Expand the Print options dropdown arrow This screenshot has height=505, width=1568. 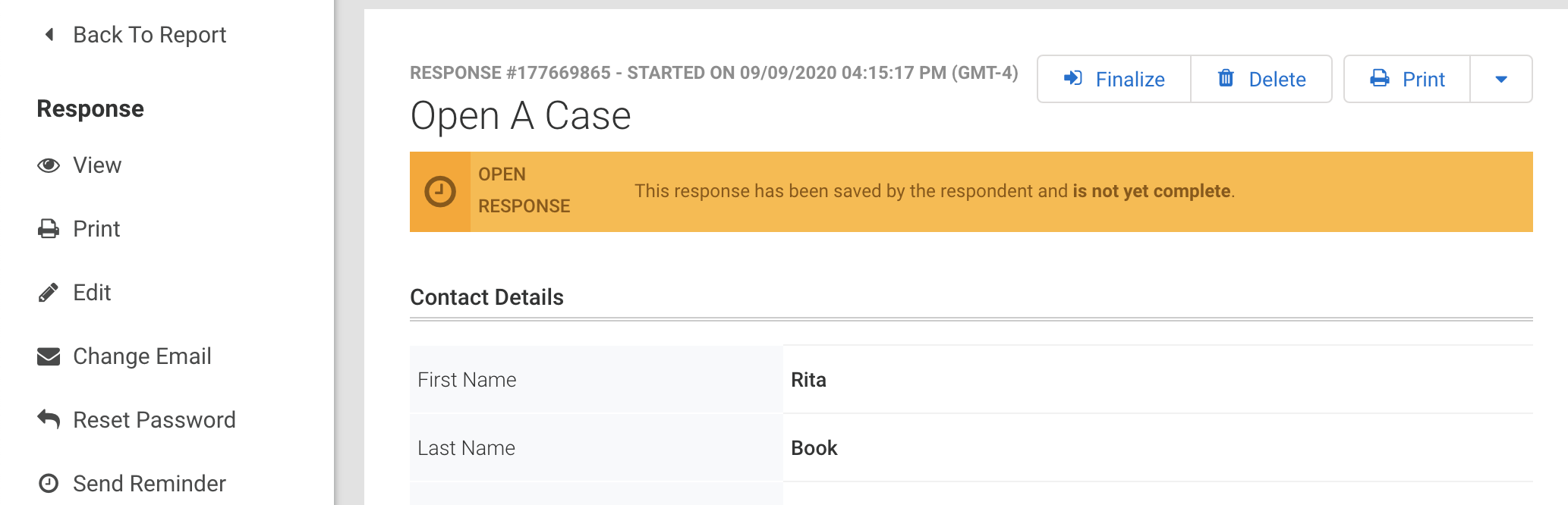(1500, 79)
